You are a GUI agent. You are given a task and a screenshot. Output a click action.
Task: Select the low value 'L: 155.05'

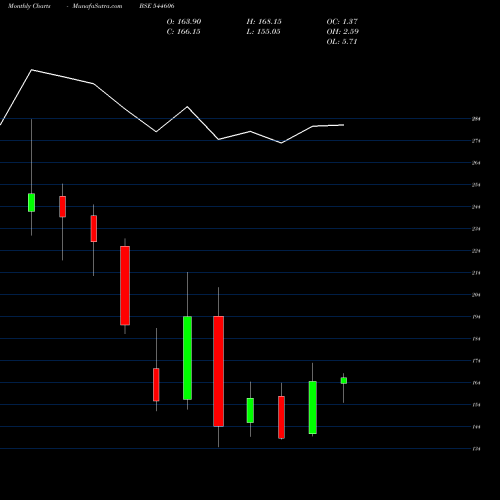pos(263,32)
